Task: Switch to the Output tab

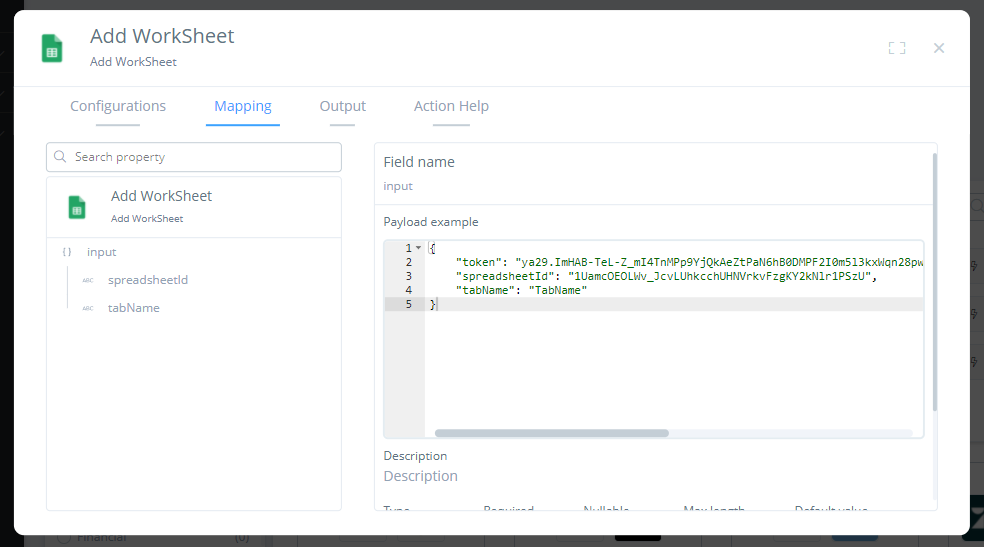Action: click(343, 106)
